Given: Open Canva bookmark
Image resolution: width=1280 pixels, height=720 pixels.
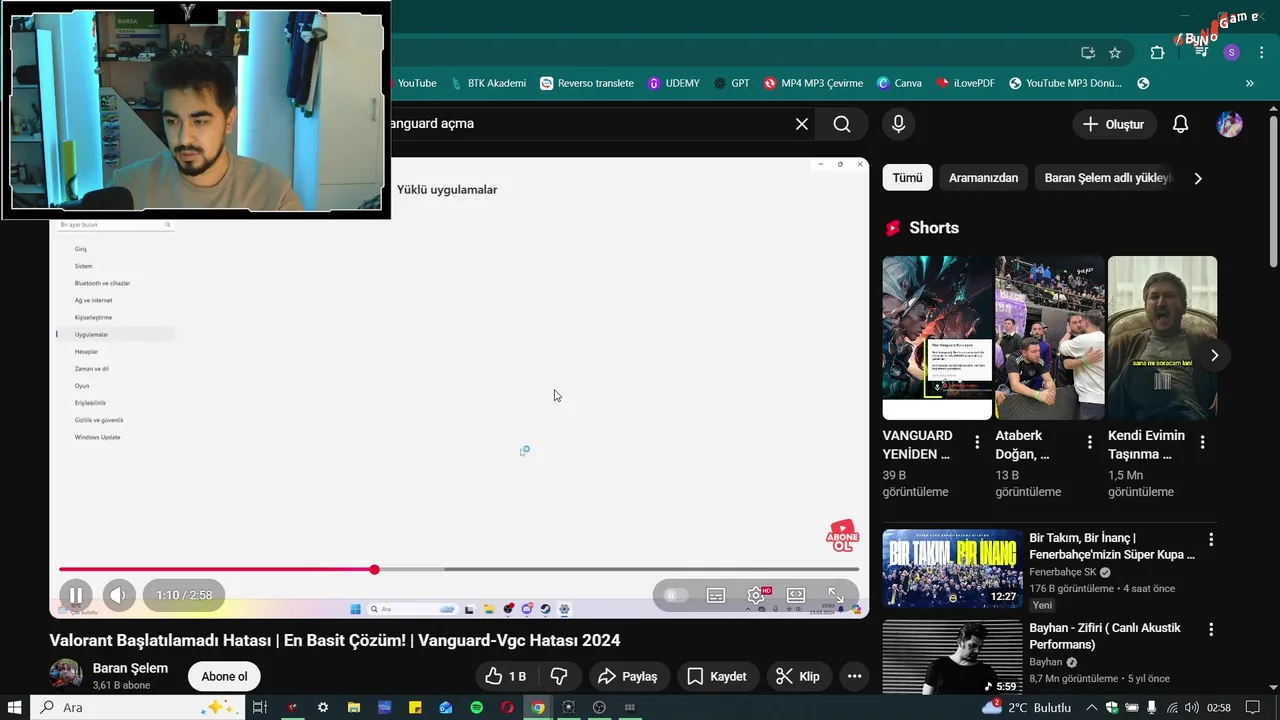Looking at the screenshot, I should coord(899,83).
